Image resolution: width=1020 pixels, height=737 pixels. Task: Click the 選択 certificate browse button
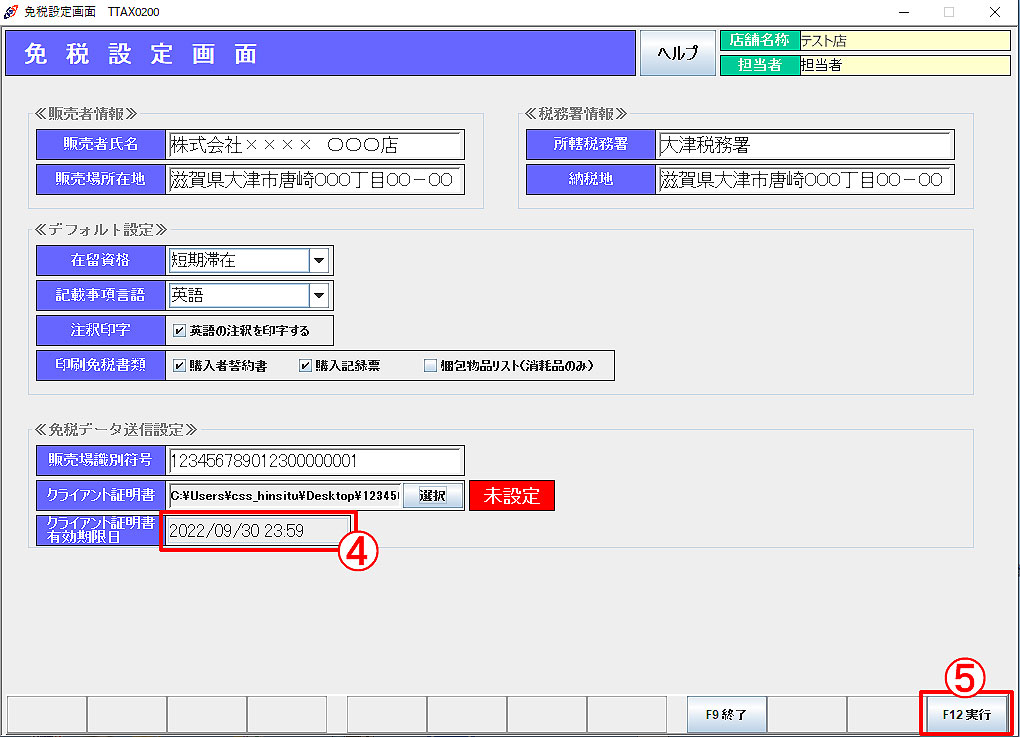point(432,496)
